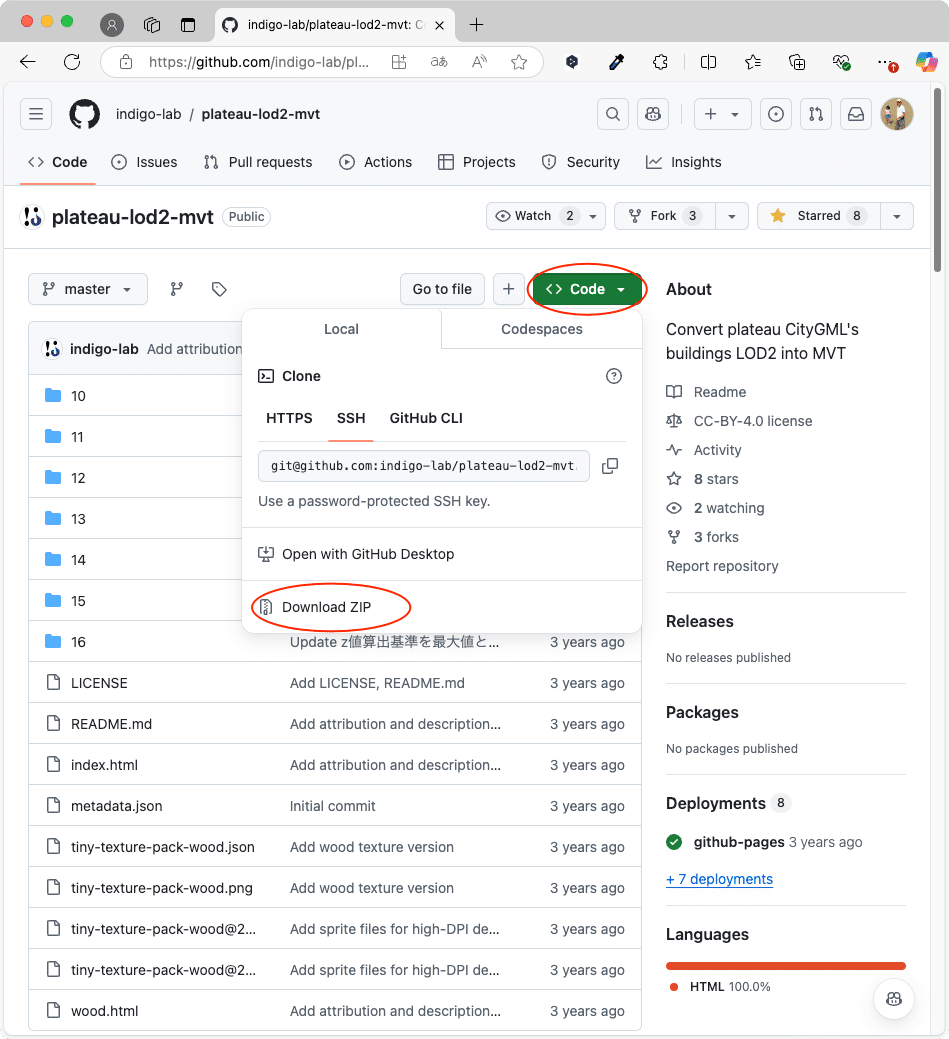Toggle the Starred button
This screenshot has height=1039, width=949.
click(x=819, y=216)
